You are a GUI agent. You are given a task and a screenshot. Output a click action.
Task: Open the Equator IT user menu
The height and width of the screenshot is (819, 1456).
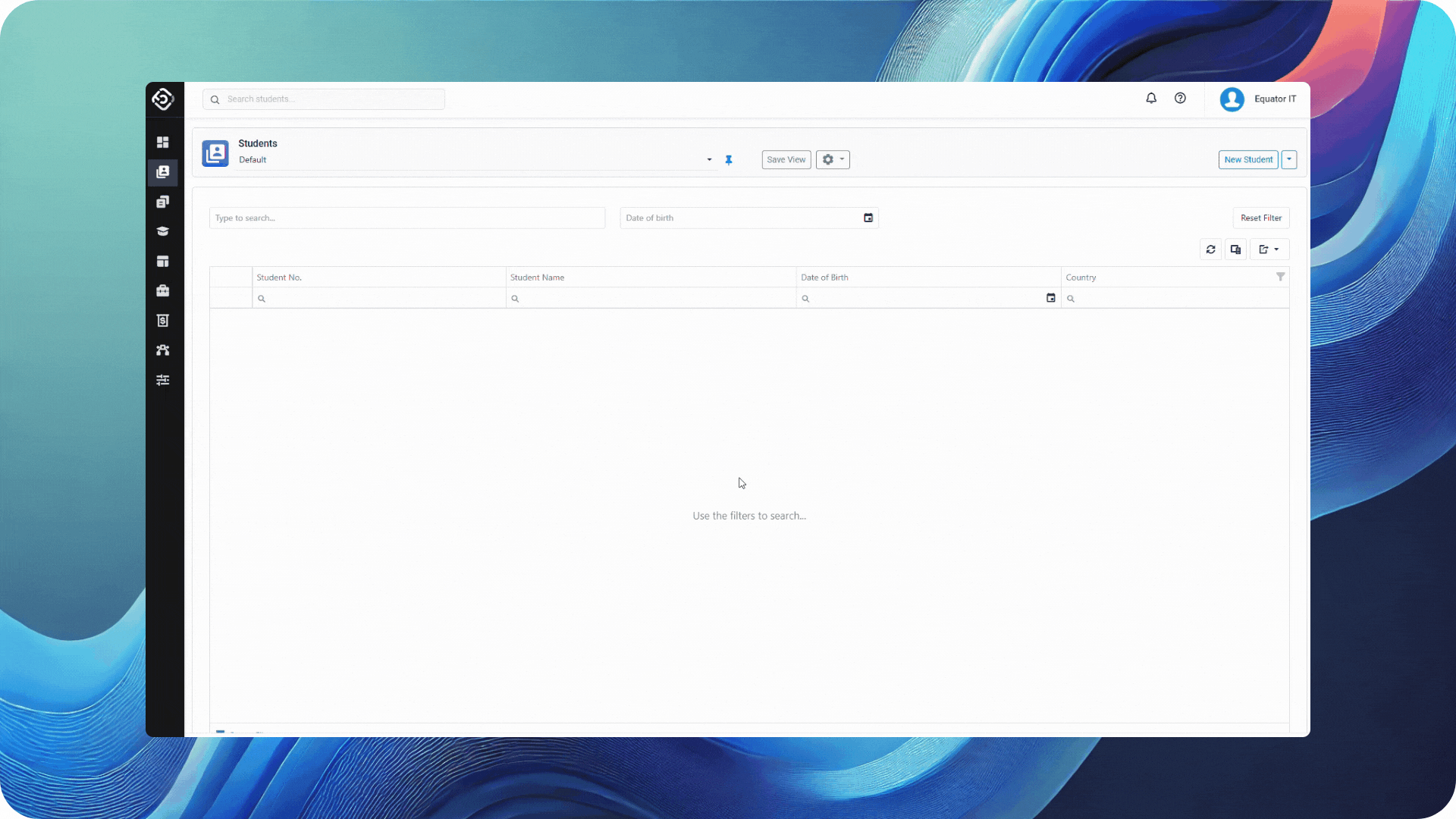coord(1259,99)
